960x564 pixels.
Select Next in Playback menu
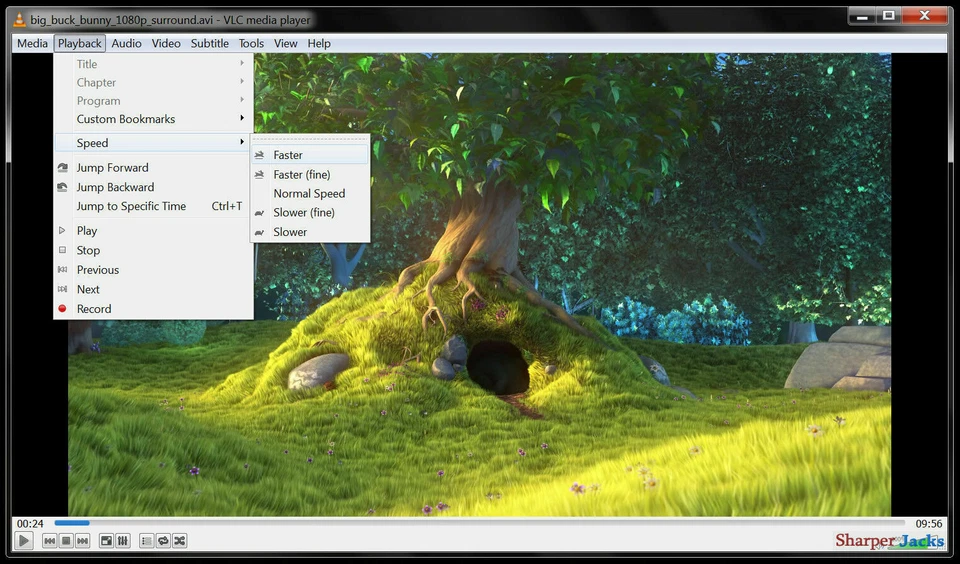pyautogui.click(x=154, y=290)
